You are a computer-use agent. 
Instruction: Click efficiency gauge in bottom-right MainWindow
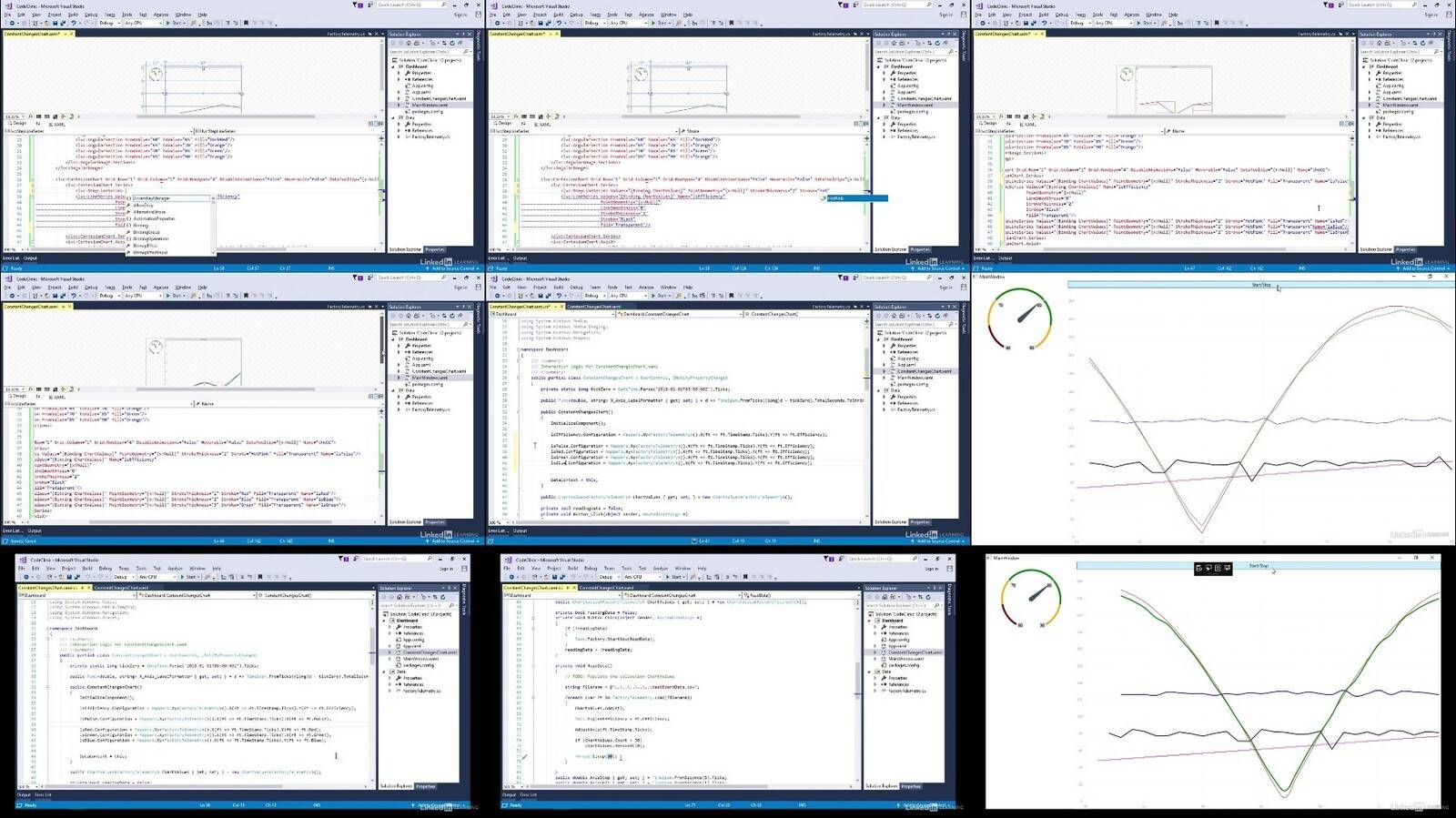pyautogui.click(x=1031, y=599)
